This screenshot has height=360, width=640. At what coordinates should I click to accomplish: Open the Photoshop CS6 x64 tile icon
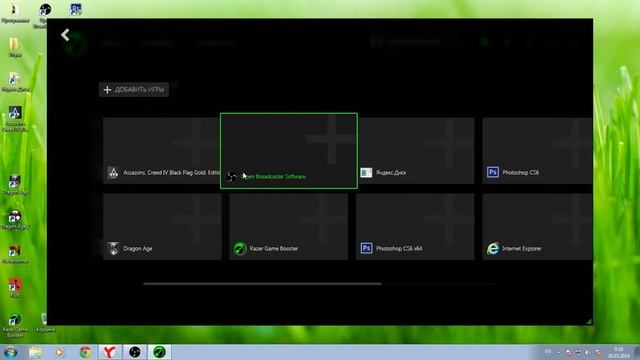pos(366,248)
